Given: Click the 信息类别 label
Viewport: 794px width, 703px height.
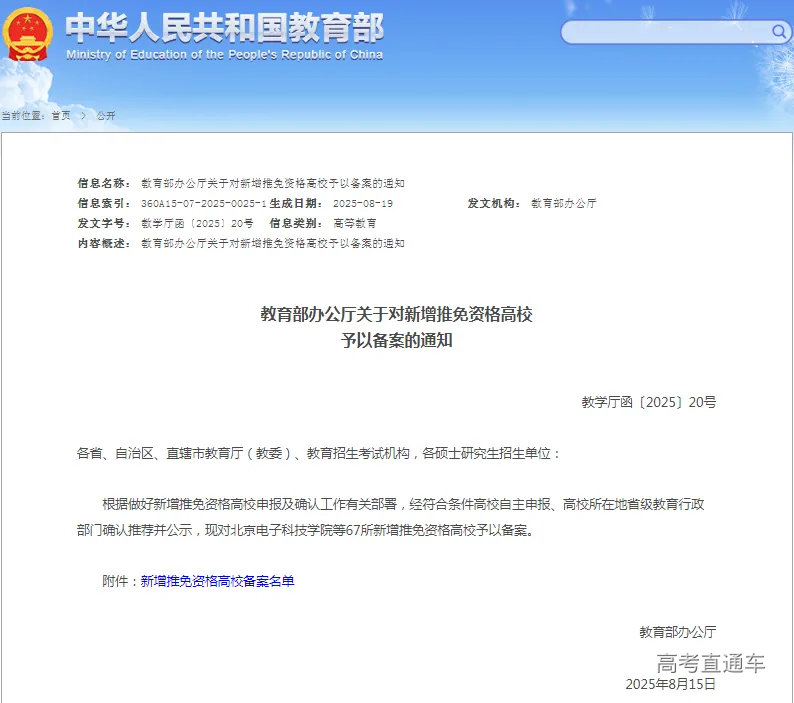Looking at the screenshot, I should 296,223.
